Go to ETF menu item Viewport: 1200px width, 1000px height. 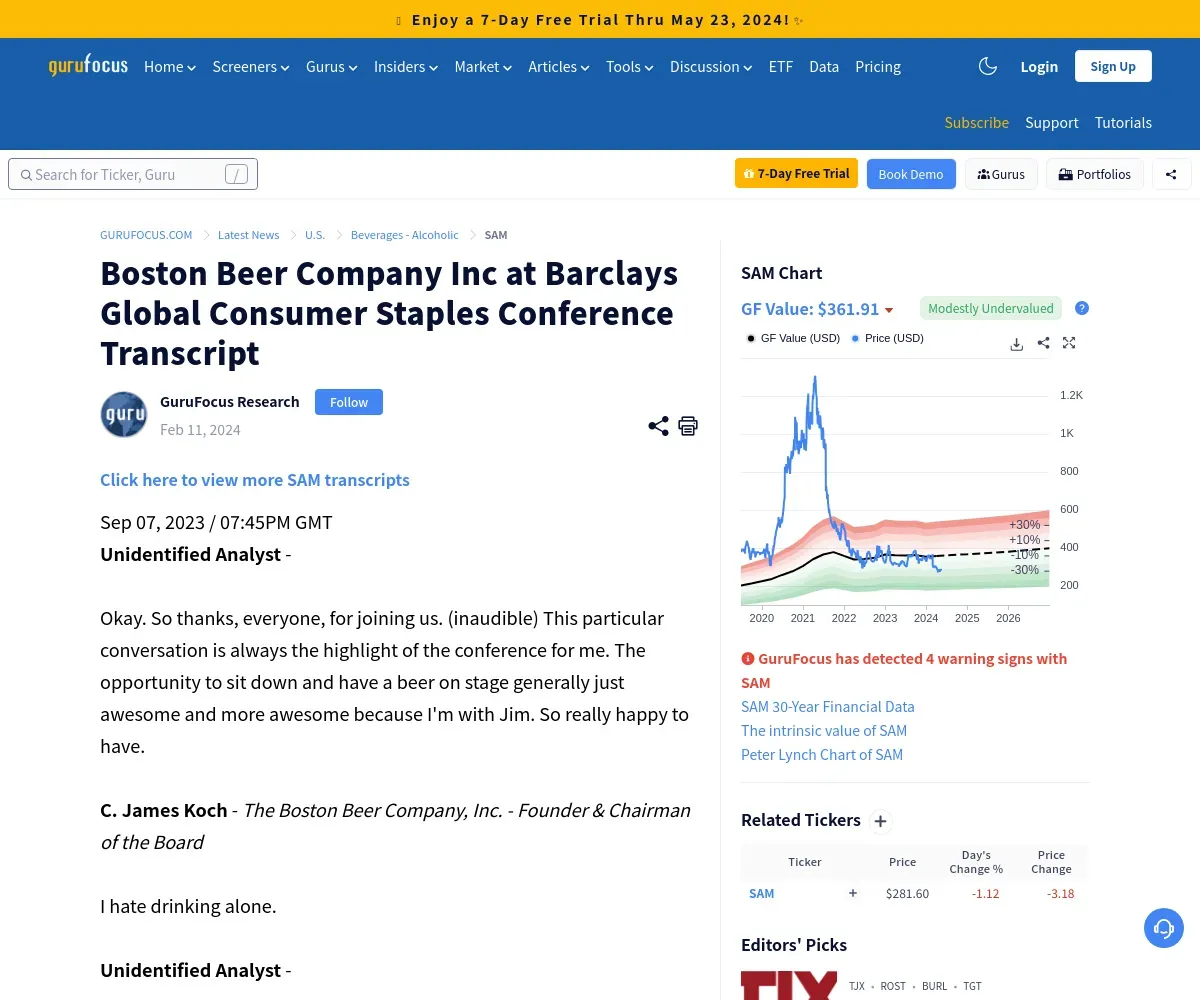(x=781, y=66)
